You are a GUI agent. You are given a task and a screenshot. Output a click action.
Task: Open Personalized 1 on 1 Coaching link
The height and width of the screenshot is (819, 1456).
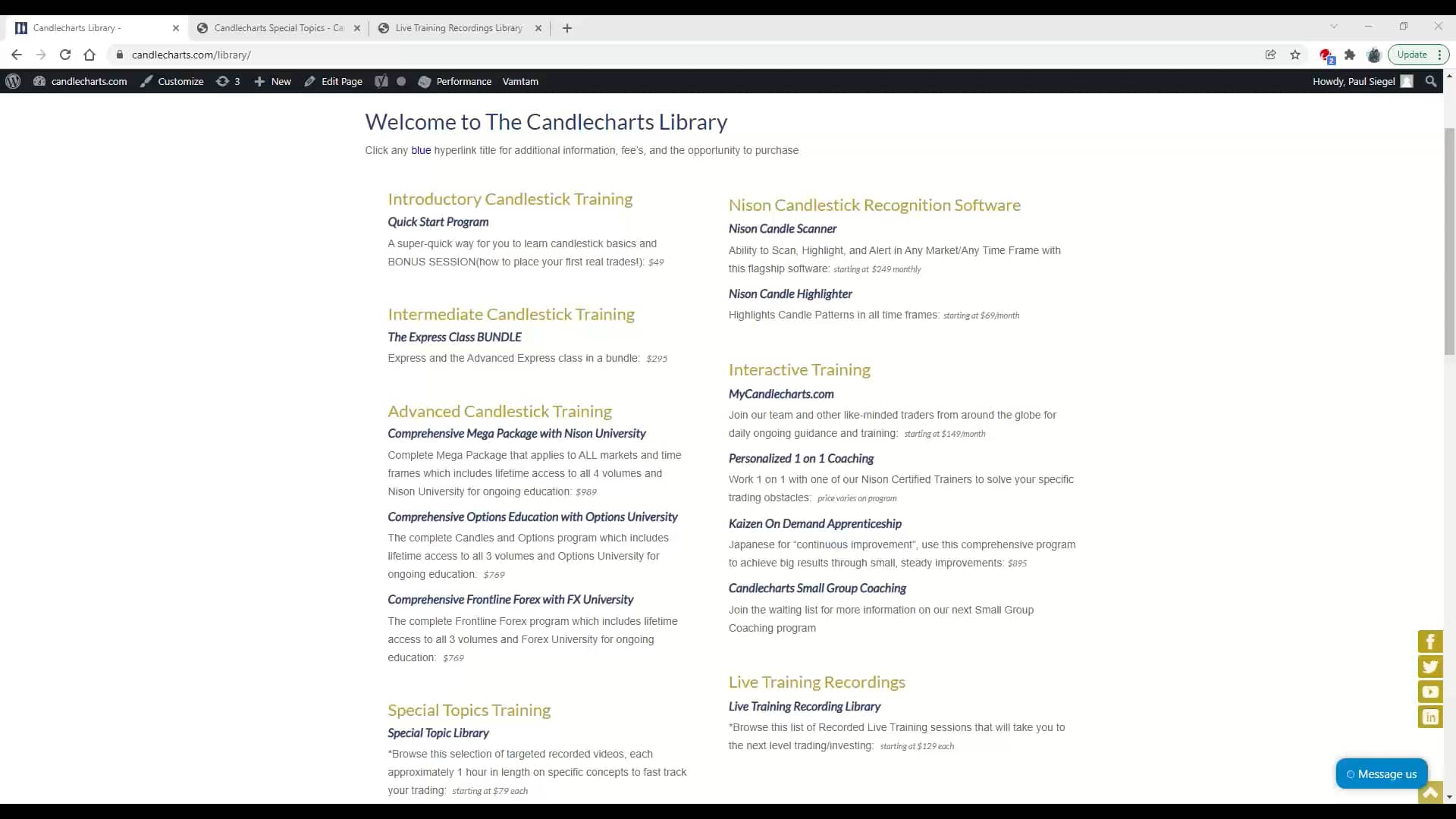click(x=801, y=458)
